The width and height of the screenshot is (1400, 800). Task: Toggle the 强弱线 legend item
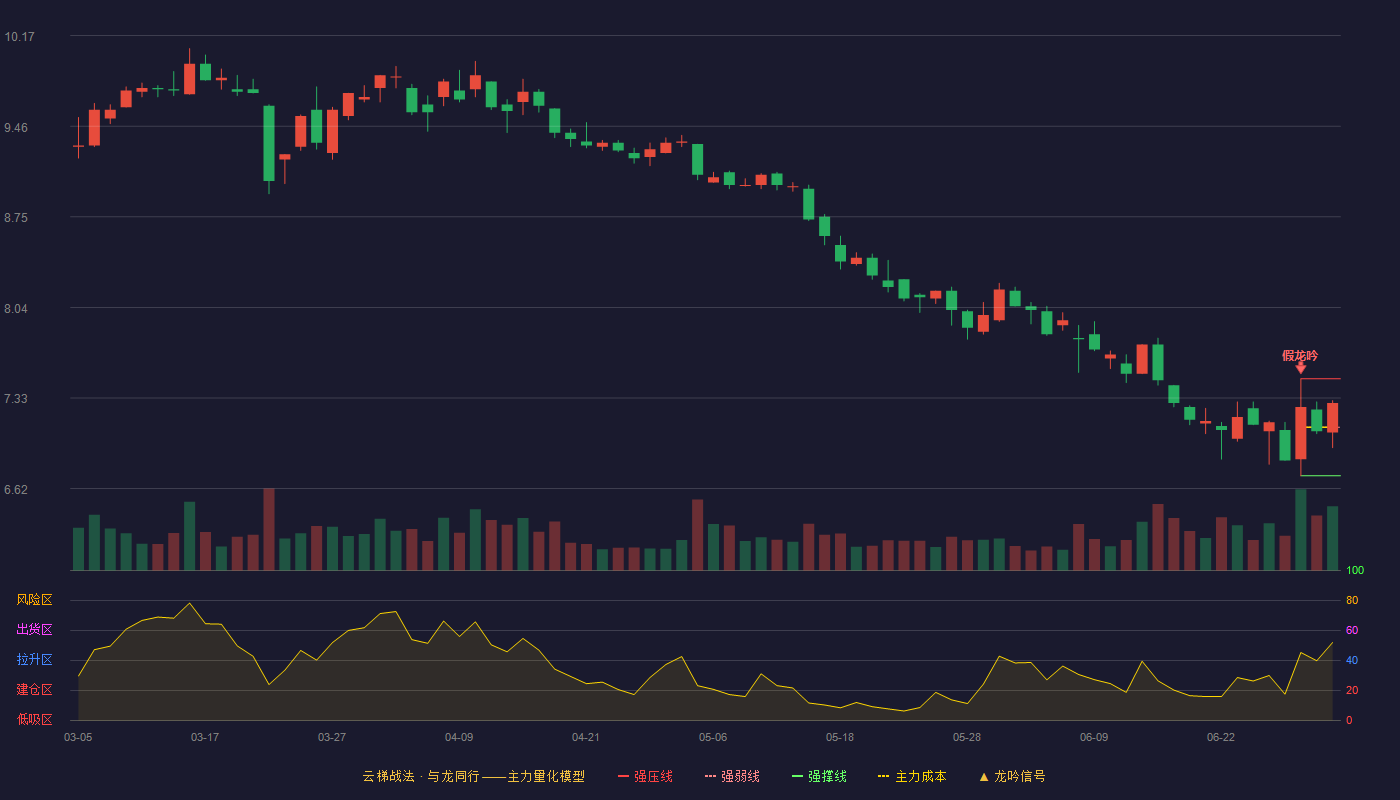(732, 776)
